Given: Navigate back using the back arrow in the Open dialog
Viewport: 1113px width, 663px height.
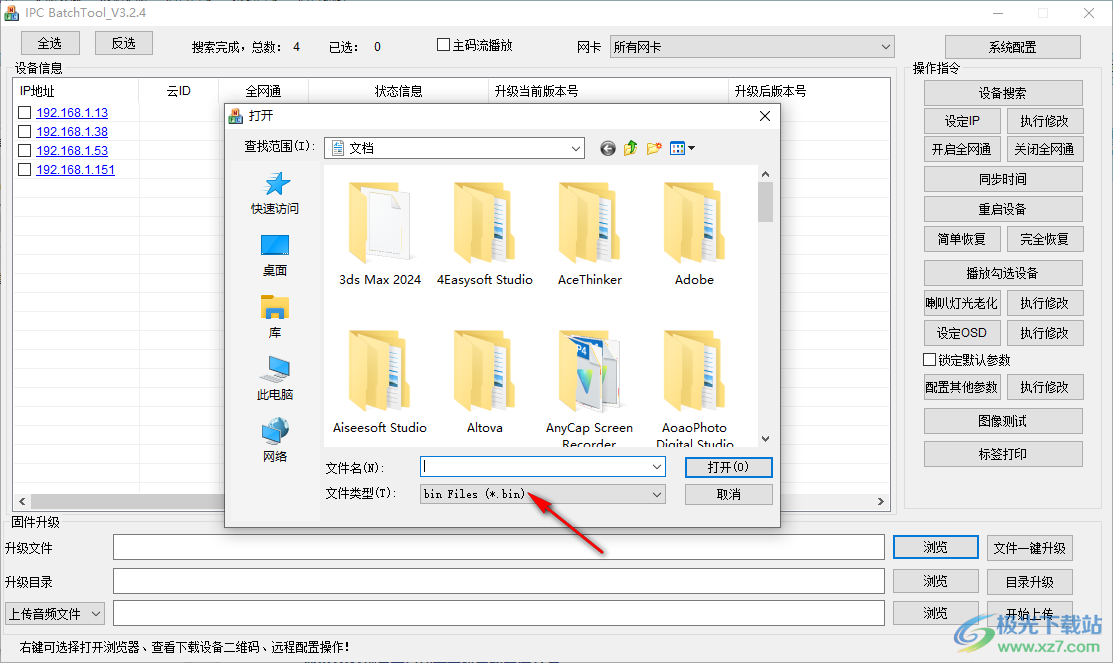Looking at the screenshot, I should [x=607, y=147].
